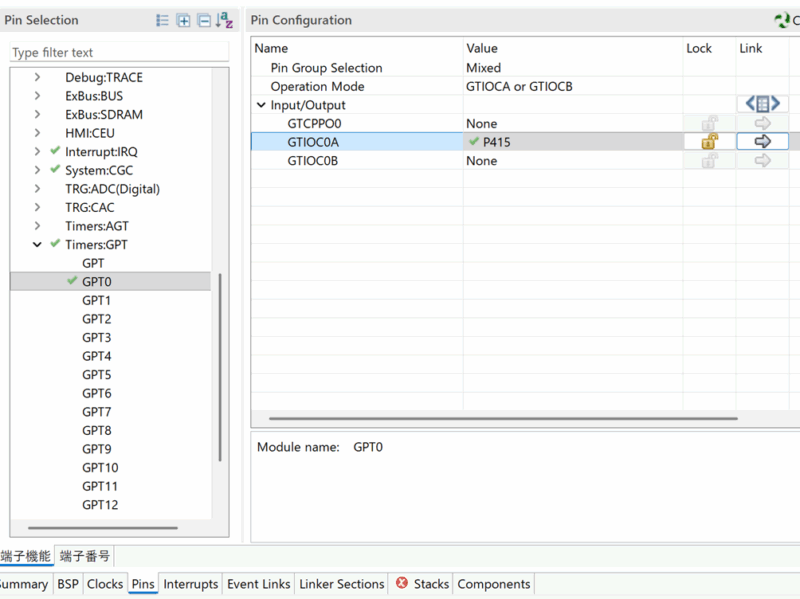This screenshot has height=599, width=800.
Task: Select GPT5 in the pin tree
Action: pyautogui.click(x=96, y=375)
